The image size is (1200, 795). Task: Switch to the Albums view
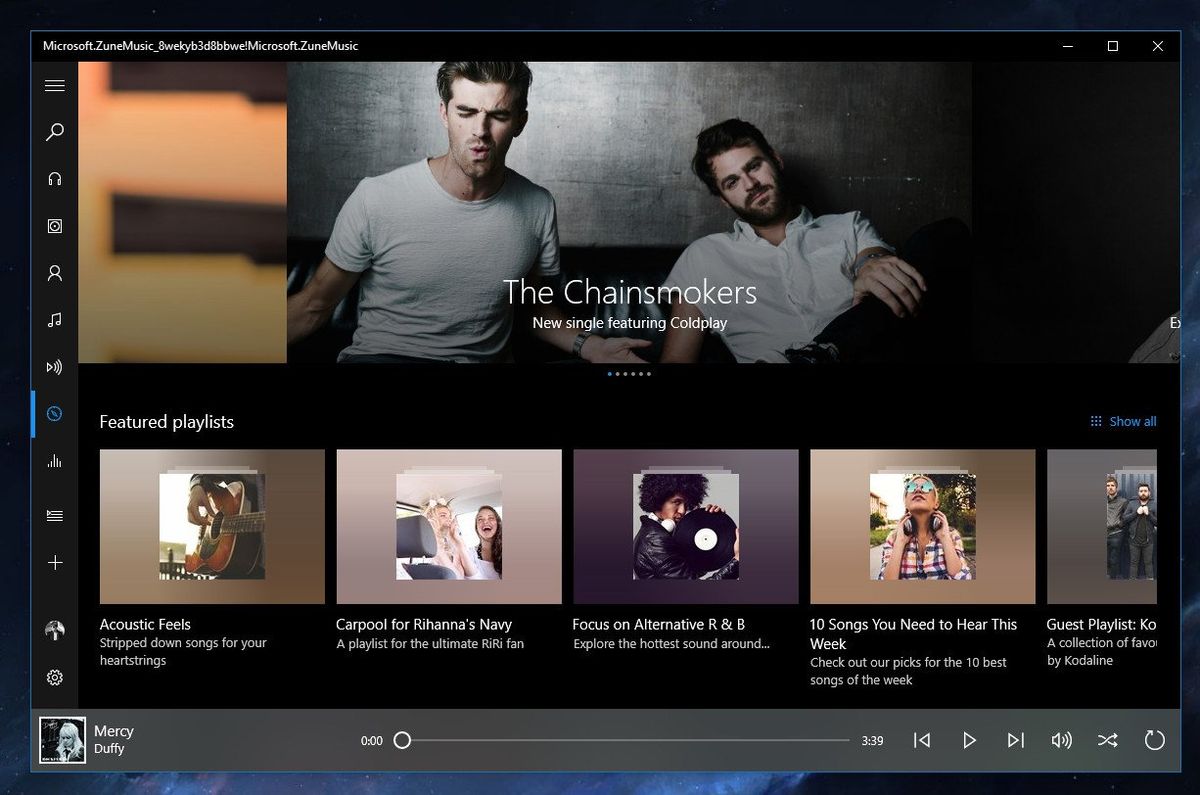pos(54,226)
